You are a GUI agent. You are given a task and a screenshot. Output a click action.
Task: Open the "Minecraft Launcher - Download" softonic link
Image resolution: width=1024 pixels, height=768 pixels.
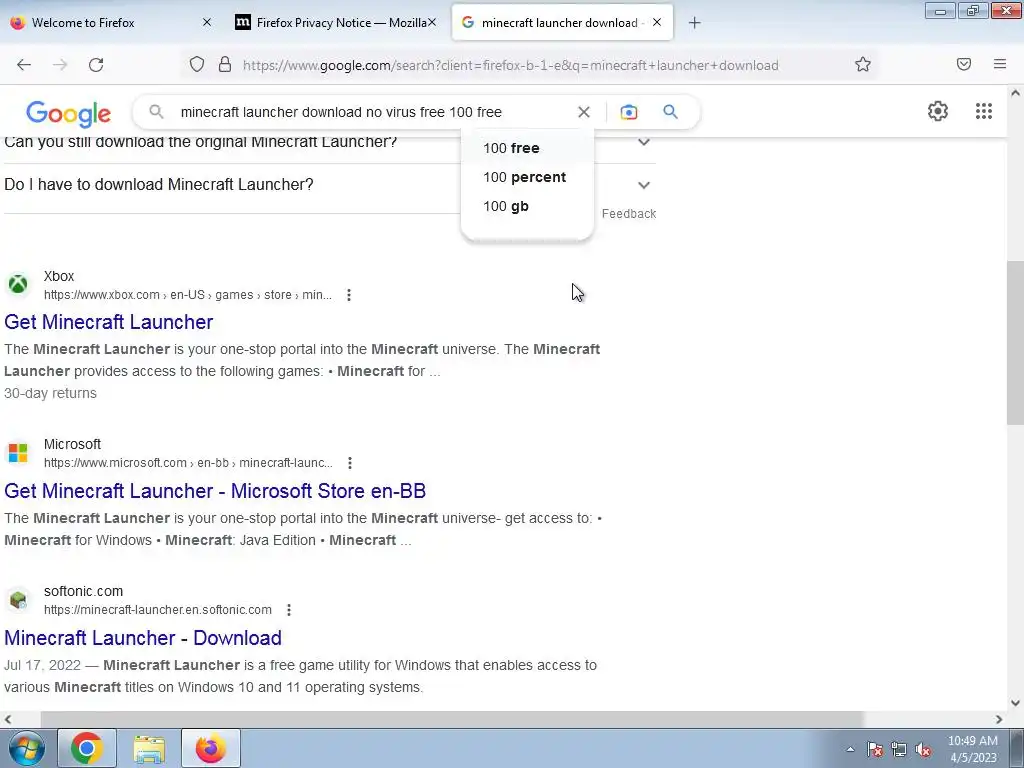(143, 638)
